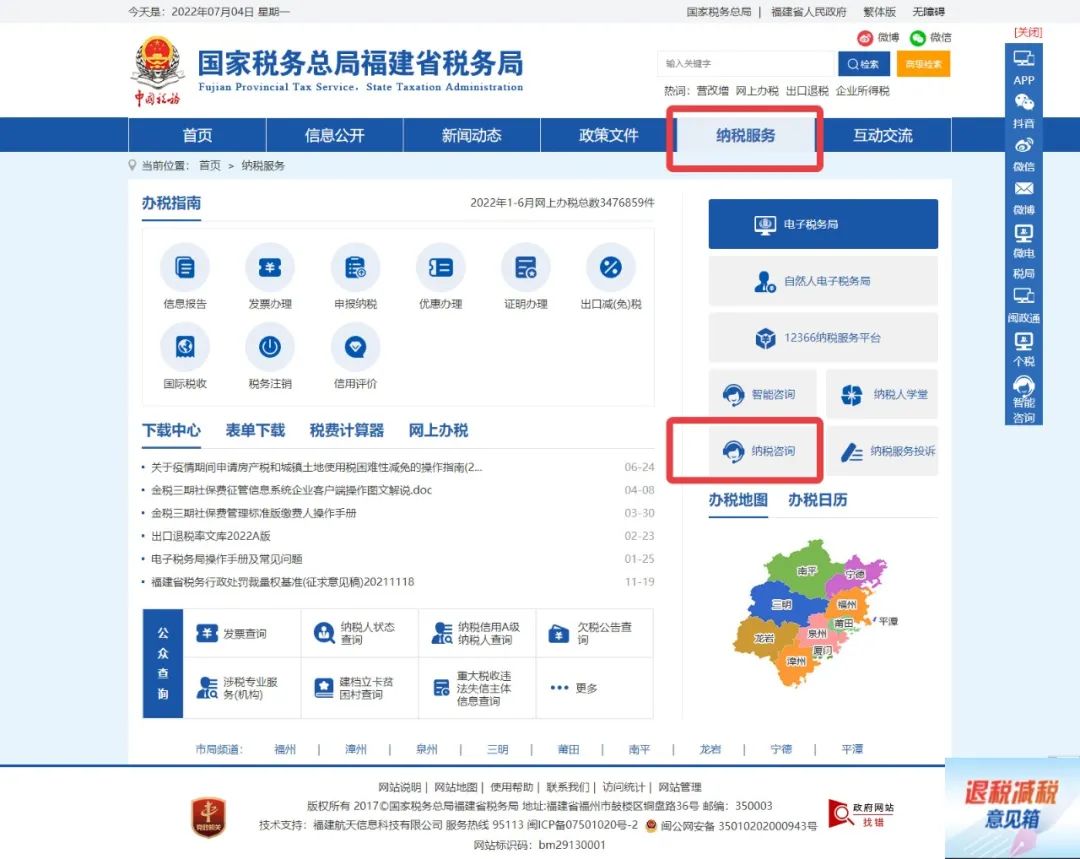
Task: Open the 出口退税率文库2022A版 download
Action: [x=211, y=536]
